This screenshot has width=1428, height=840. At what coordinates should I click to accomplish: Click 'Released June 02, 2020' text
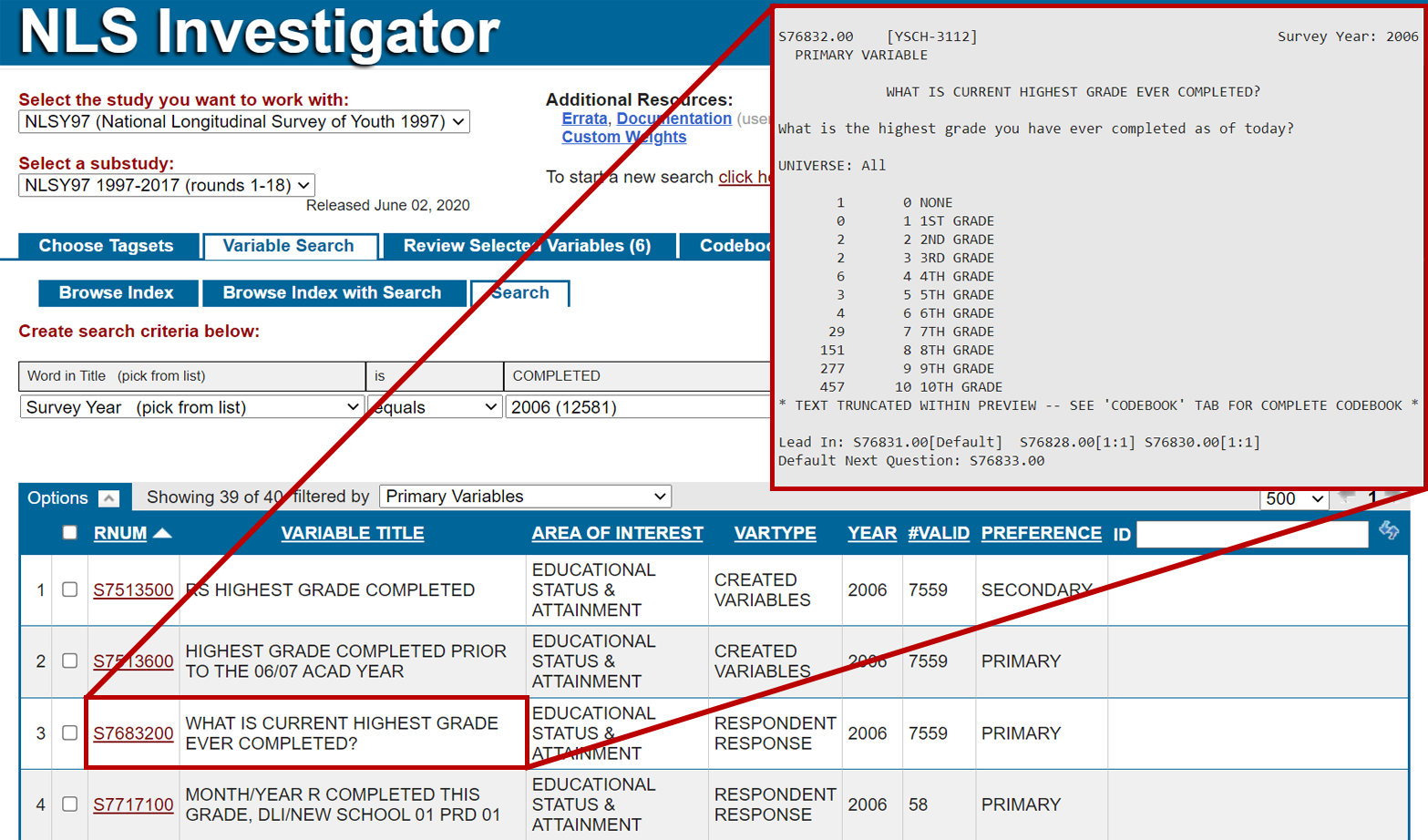[x=387, y=205]
